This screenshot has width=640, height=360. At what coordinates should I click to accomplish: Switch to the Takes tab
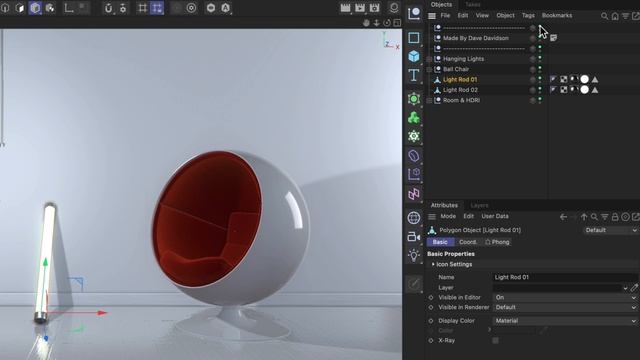(x=473, y=4)
